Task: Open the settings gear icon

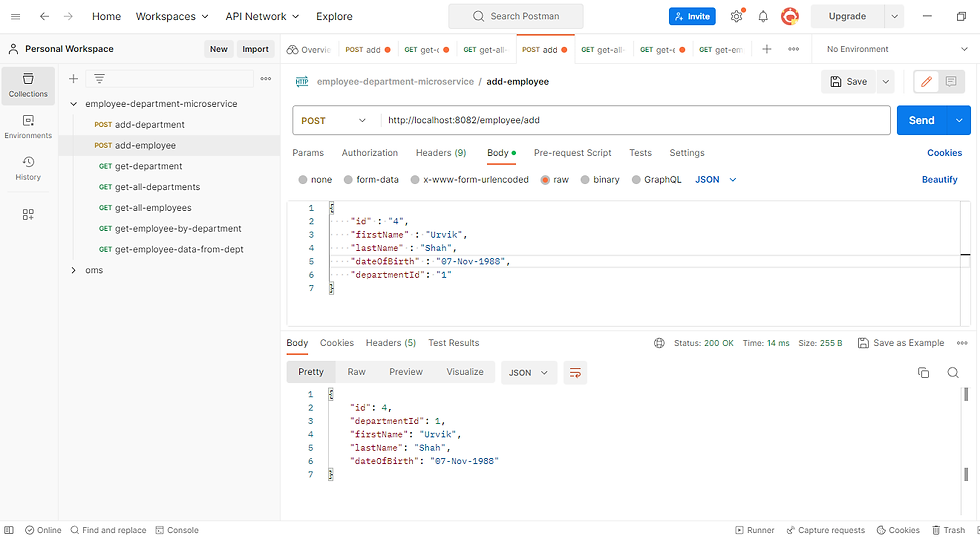Action: click(737, 16)
